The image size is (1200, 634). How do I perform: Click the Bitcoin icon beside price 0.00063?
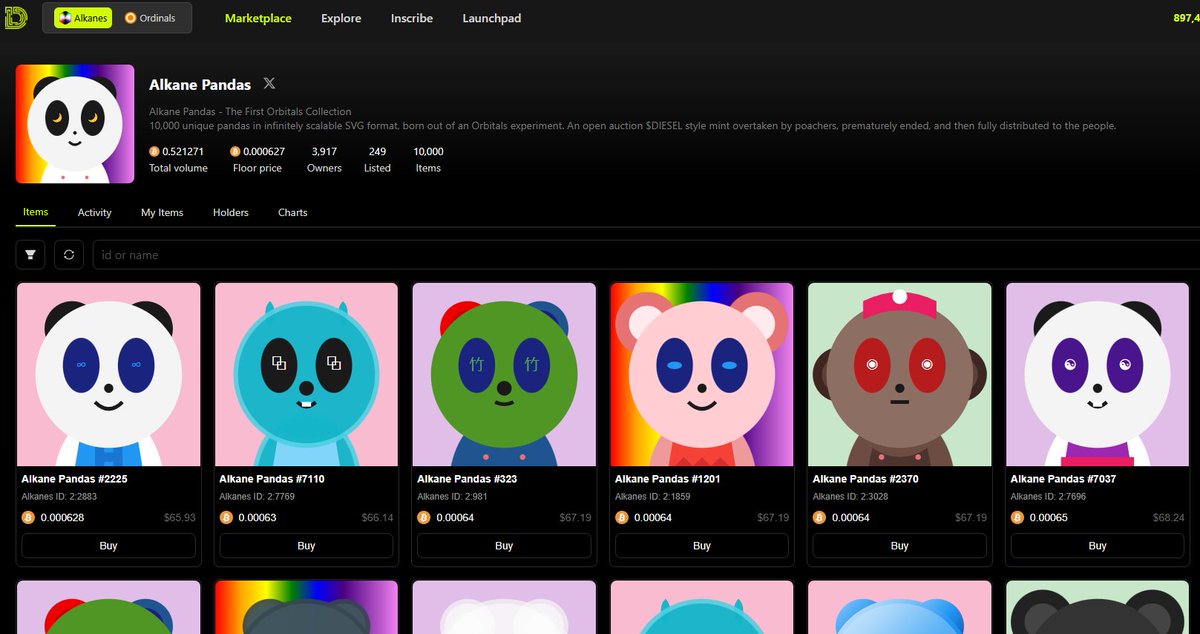(226, 518)
